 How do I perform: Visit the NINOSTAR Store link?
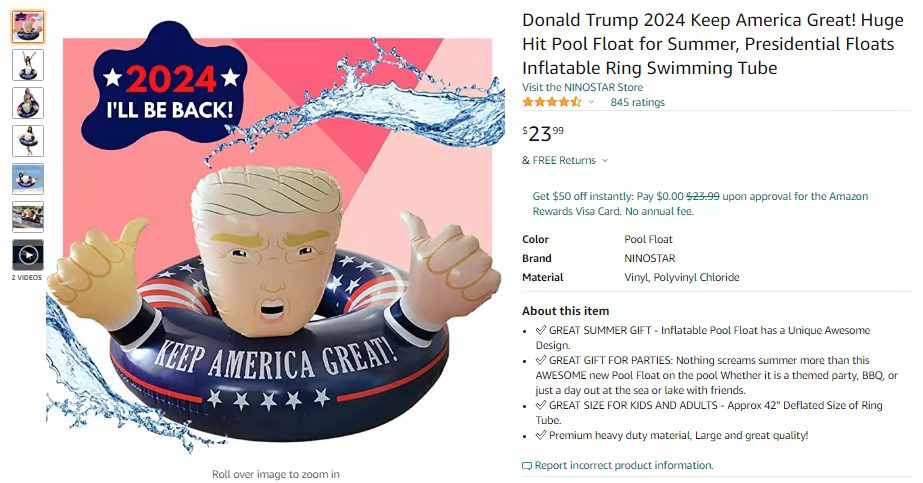pos(582,87)
